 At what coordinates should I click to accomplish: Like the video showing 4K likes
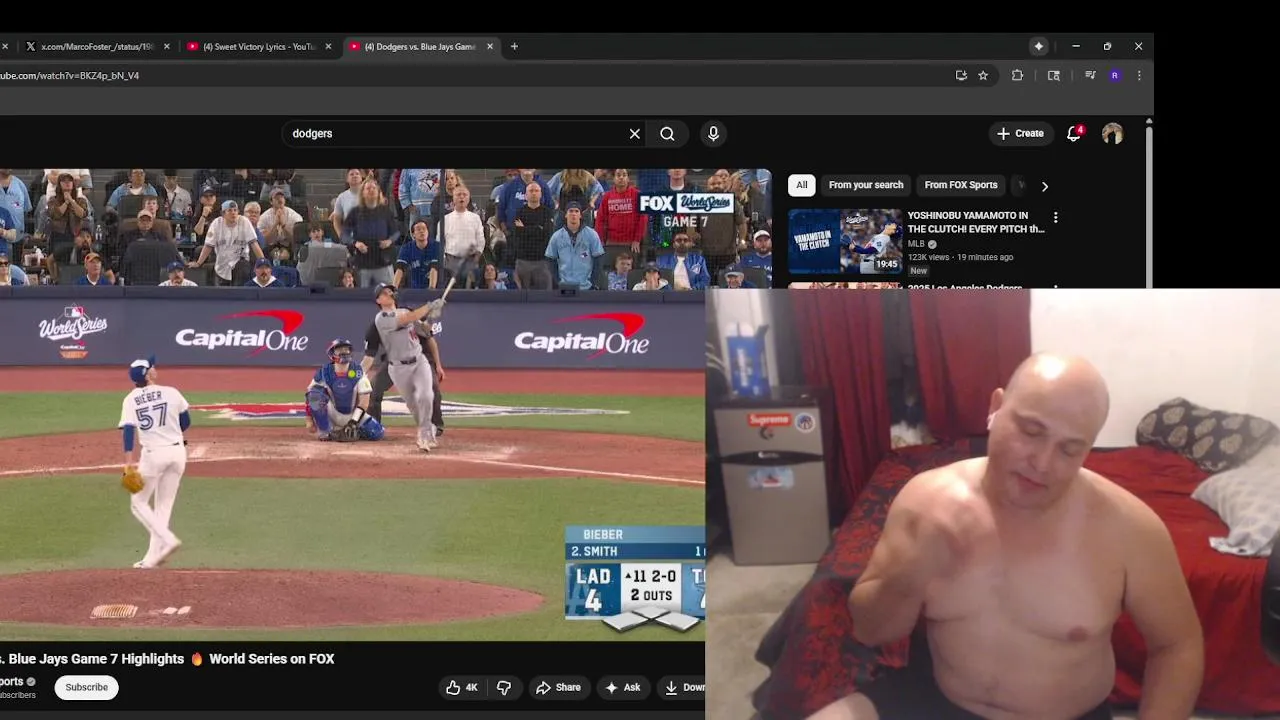(462, 687)
